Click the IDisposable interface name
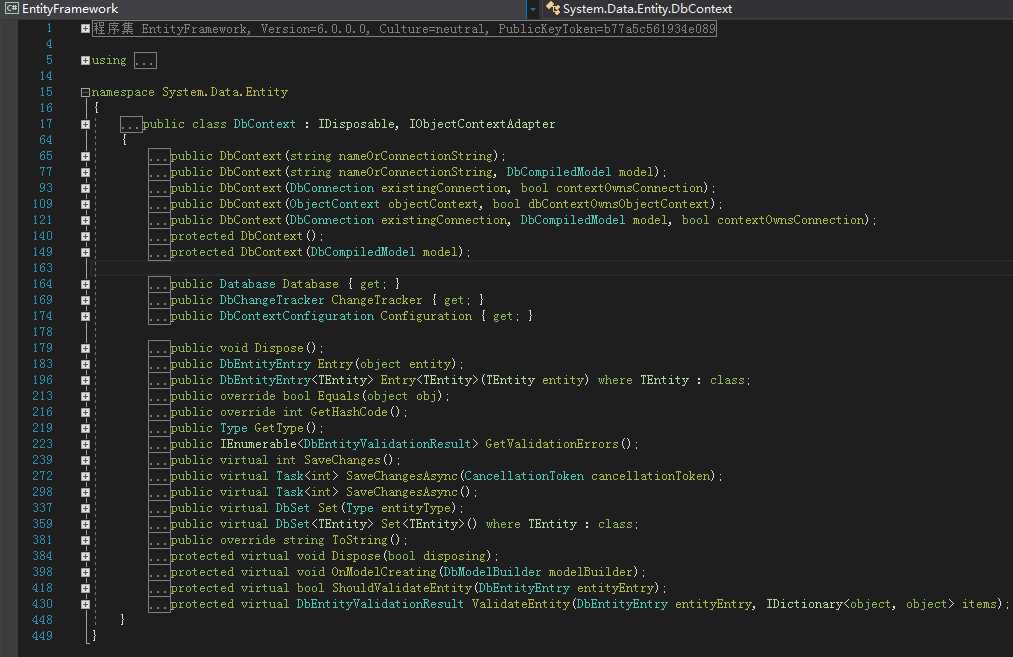1013x657 pixels. pyautogui.click(x=356, y=124)
